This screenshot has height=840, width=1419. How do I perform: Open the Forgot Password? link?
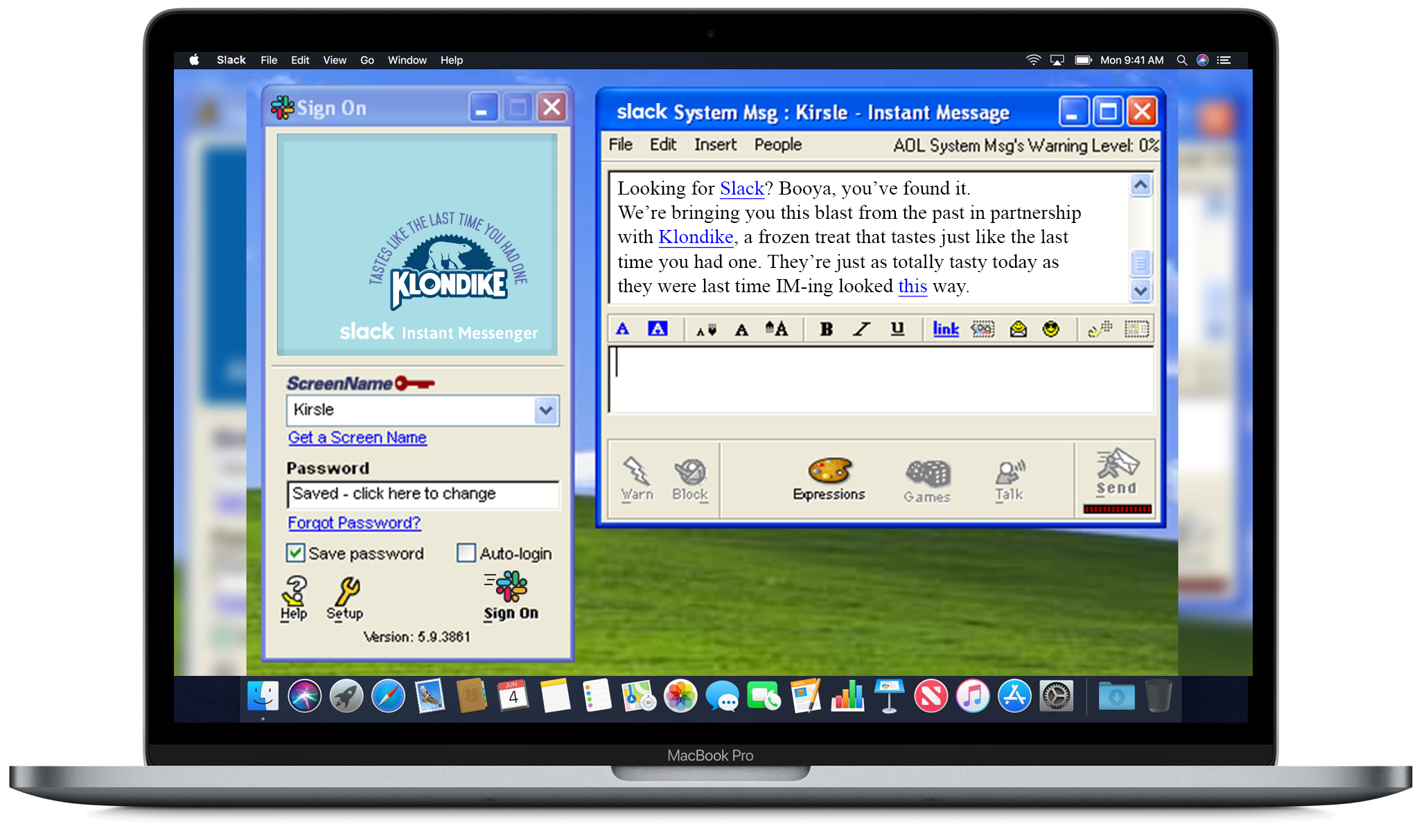click(x=354, y=523)
